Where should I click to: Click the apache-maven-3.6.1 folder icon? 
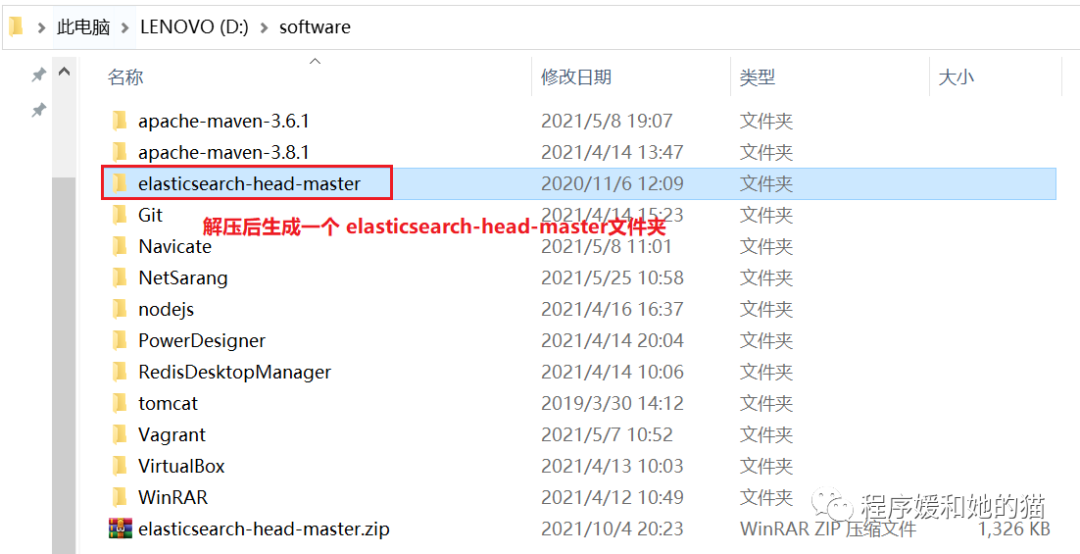pos(120,121)
